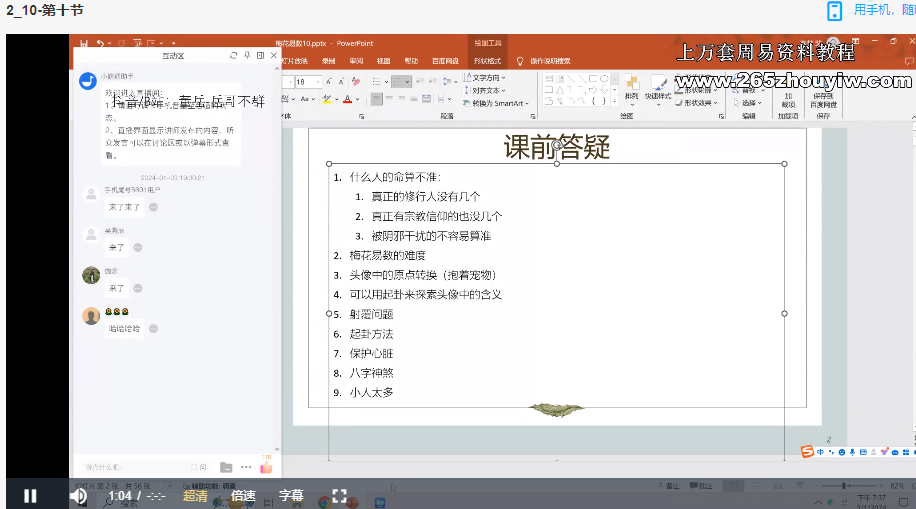Undo the last action in PowerPoint

point(100,43)
